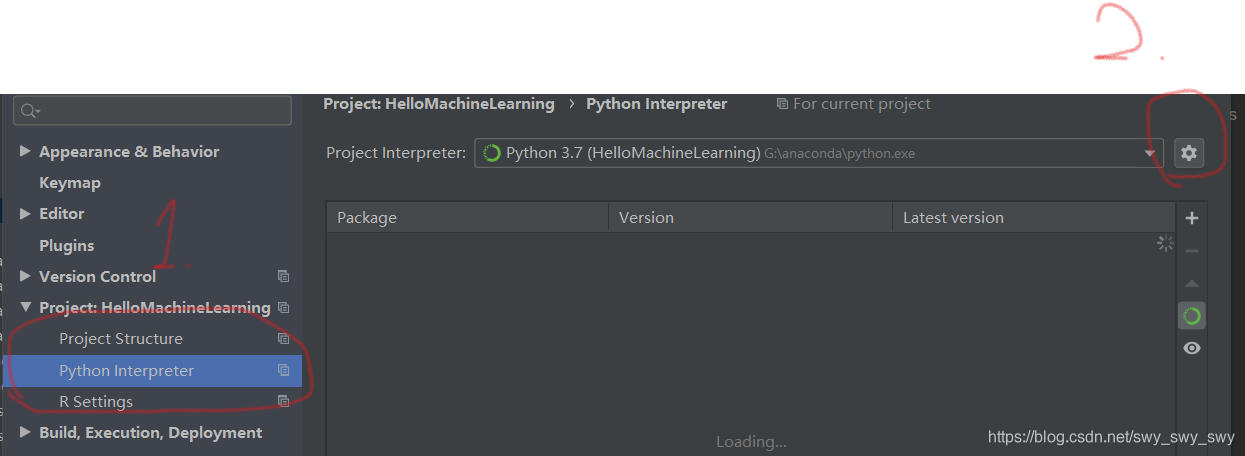Image resolution: width=1245 pixels, height=456 pixels.
Task: Click project-level icon beside Version Control
Action: [283, 276]
